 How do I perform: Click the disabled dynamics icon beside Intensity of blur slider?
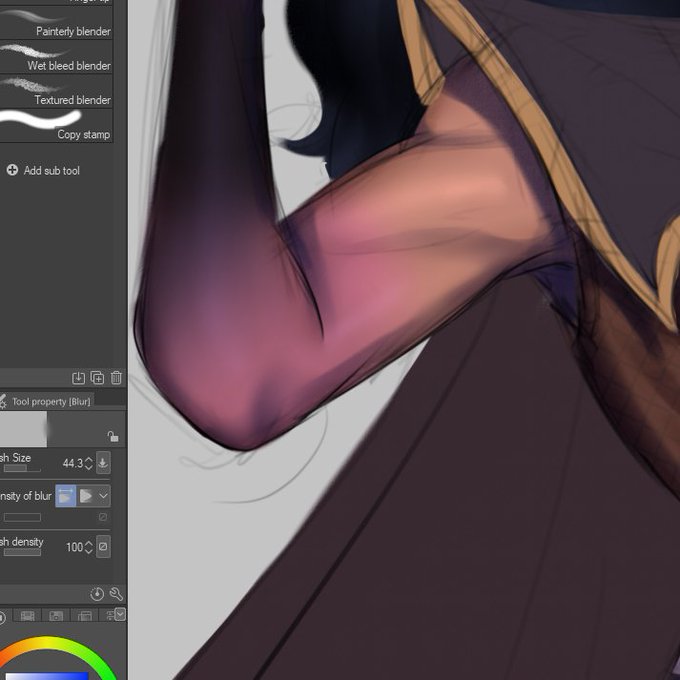103,517
